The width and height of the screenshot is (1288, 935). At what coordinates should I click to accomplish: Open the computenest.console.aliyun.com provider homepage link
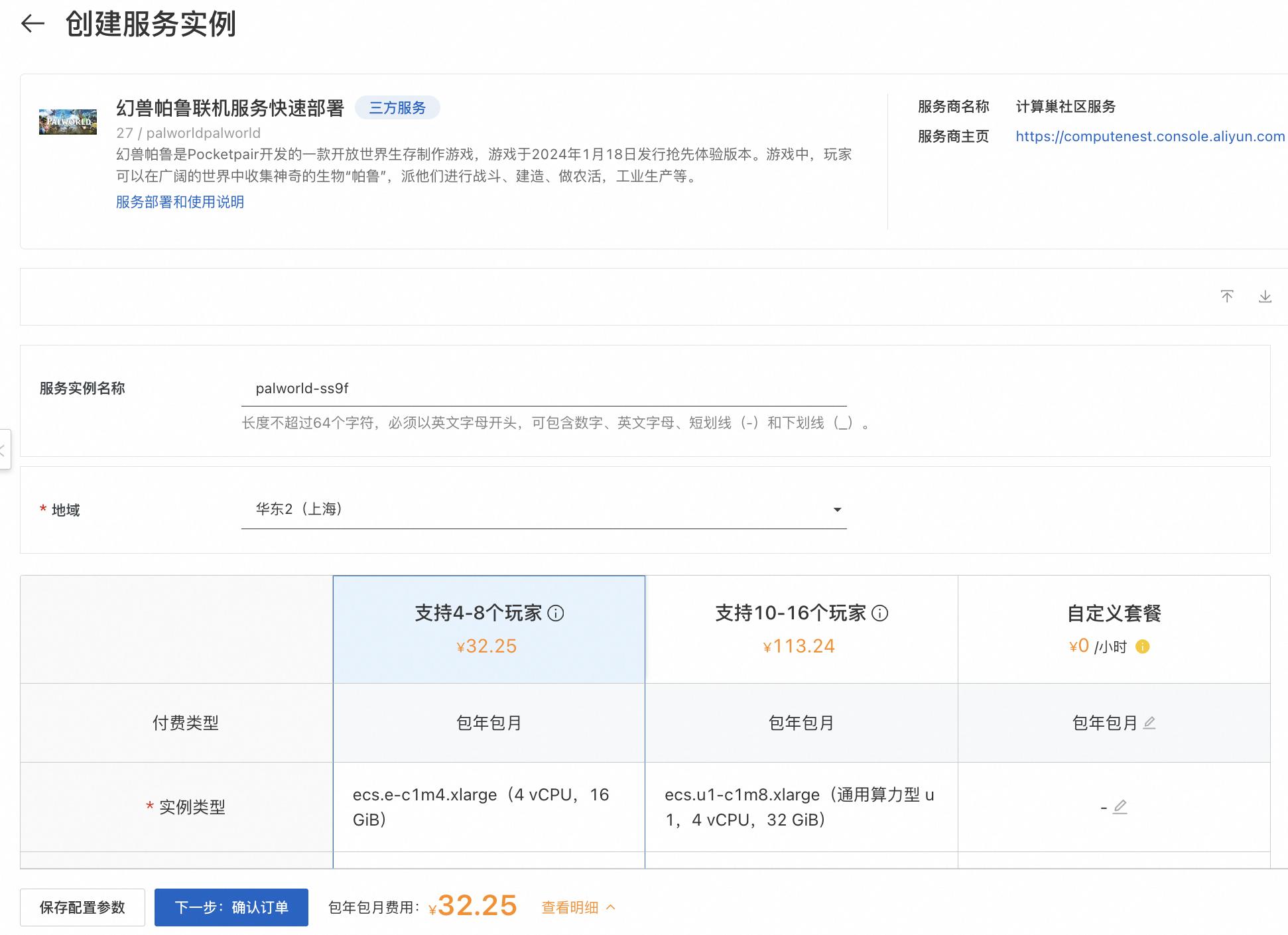1150,137
